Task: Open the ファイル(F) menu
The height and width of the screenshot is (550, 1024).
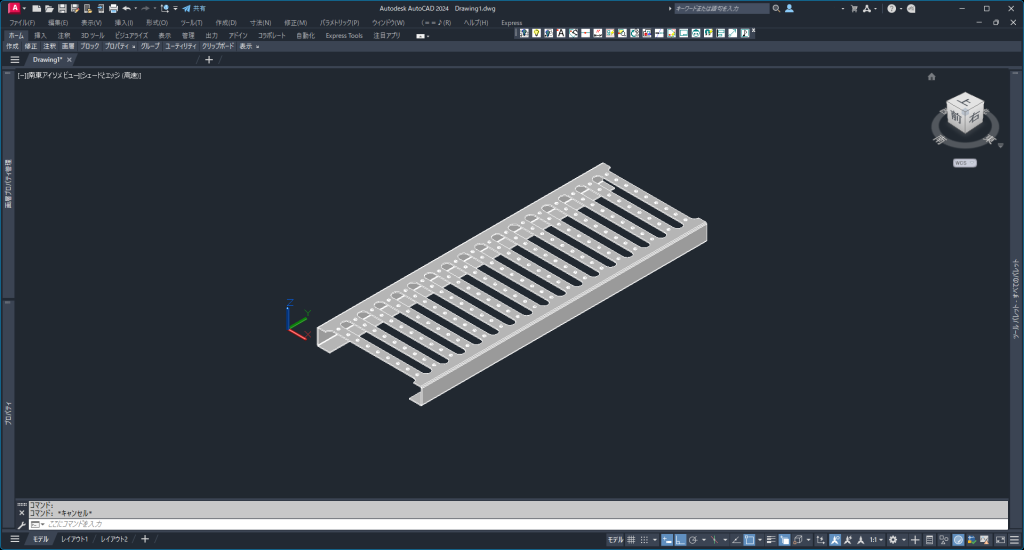Action: [22, 22]
